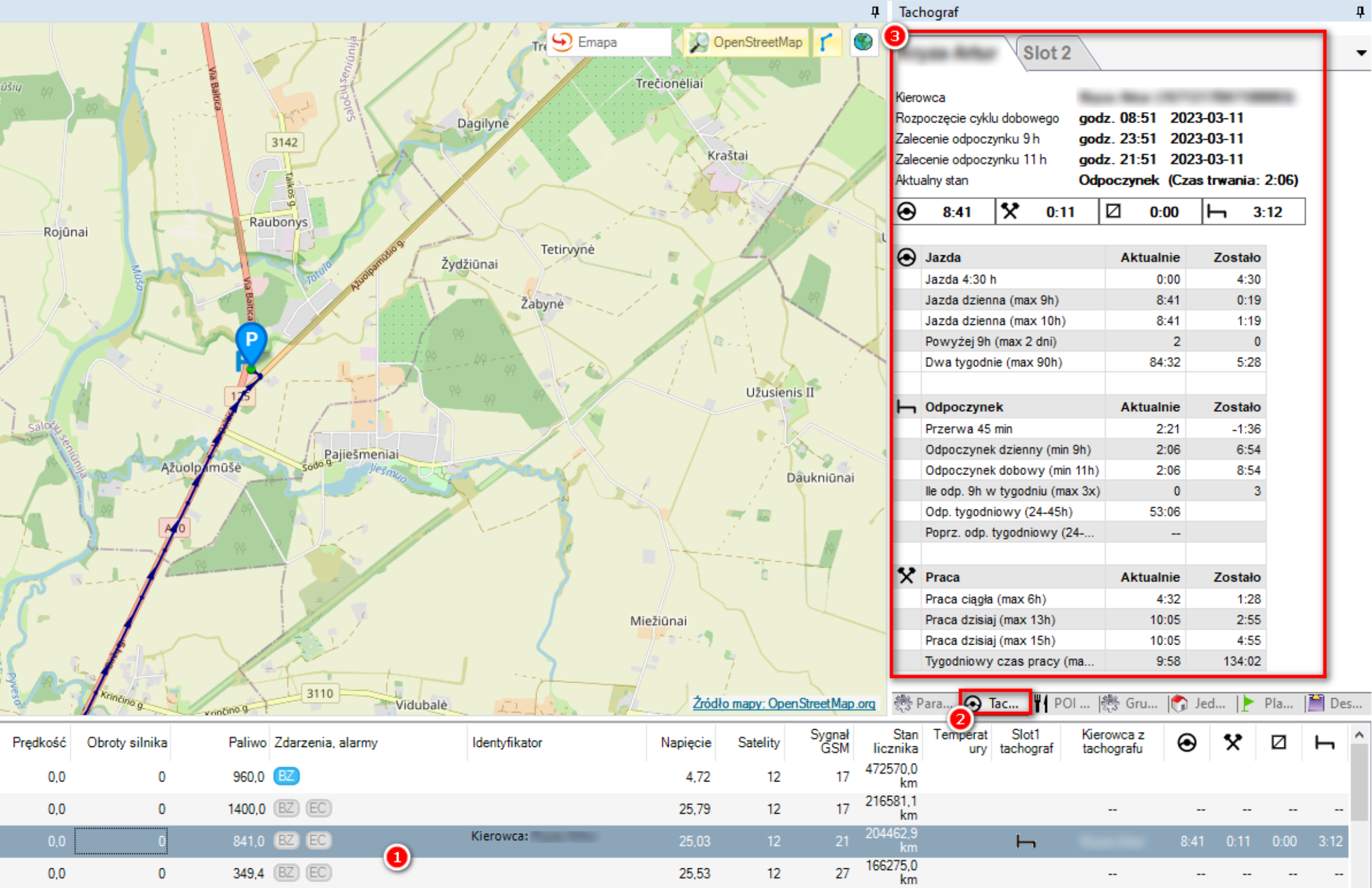Screen dimensions: 1372x888
Task: Click the EC badge in the 1400,0 row
Action: (x=318, y=808)
